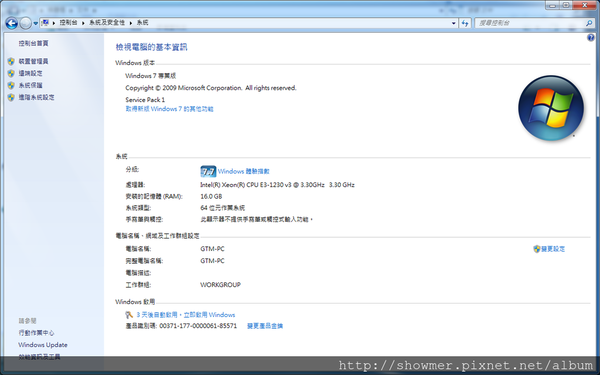Viewport: 600px width, 375px height.
Task: Click the 7.7 experience index badge
Action: (208, 171)
